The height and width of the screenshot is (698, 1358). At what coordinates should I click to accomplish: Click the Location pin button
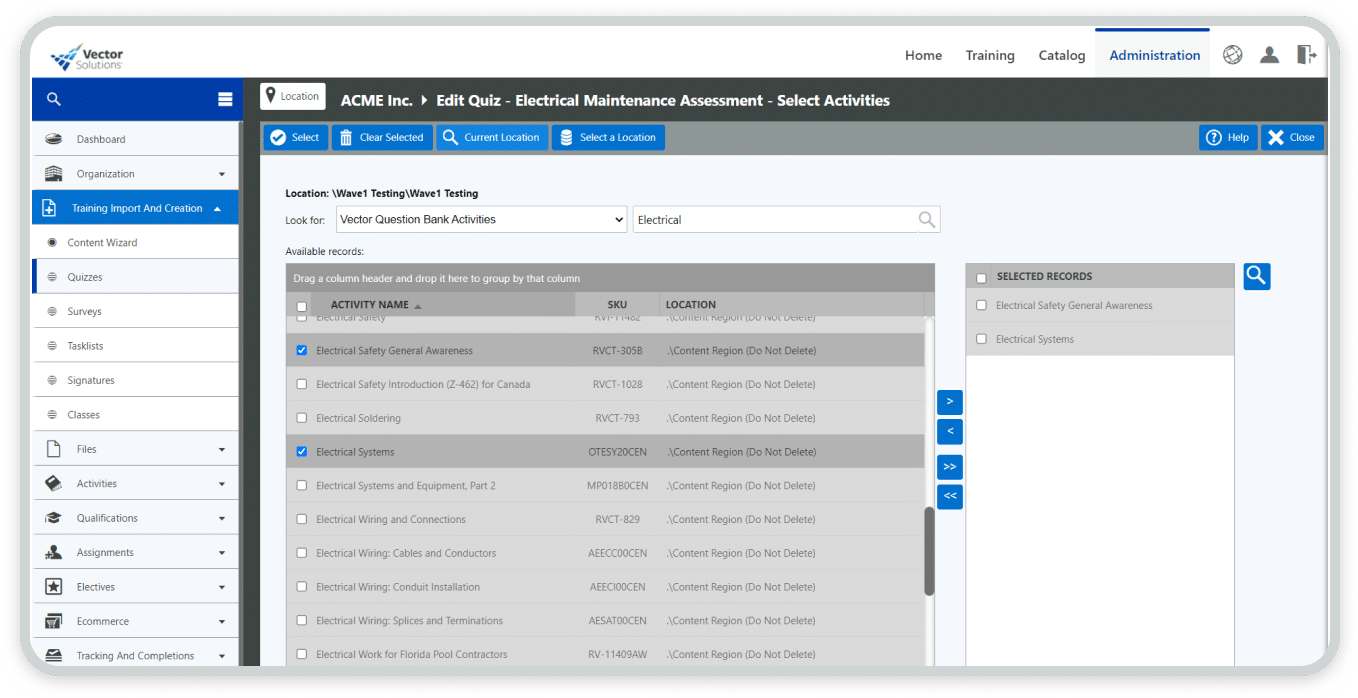(x=292, y=97)
